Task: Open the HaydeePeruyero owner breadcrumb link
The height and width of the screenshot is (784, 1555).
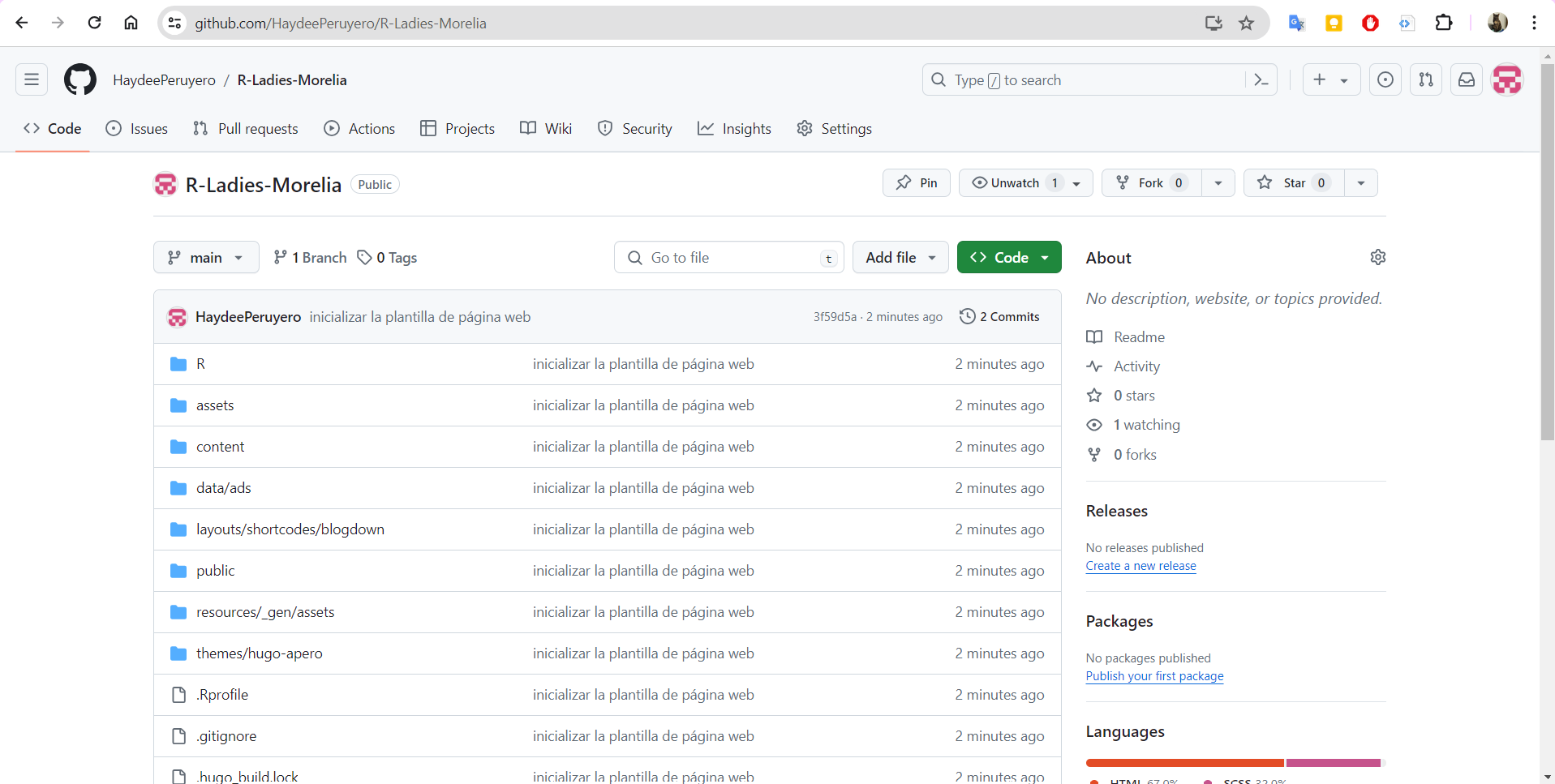Action: coord(164,79)
